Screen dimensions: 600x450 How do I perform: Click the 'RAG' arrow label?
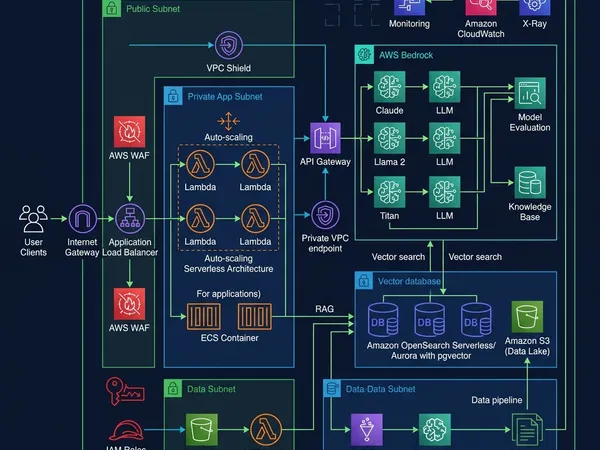[x=324, y=309]
